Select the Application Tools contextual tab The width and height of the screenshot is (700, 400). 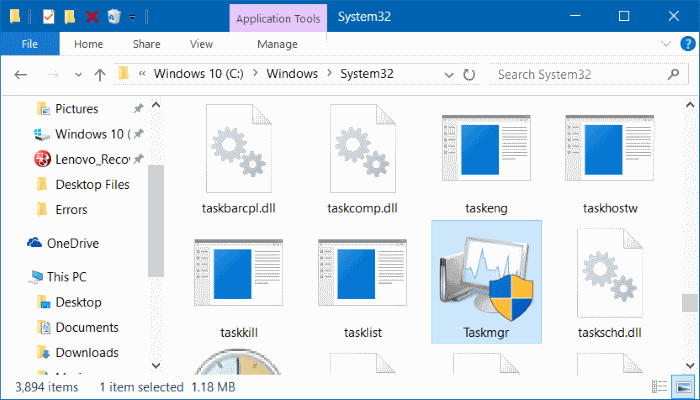[278, 19]
